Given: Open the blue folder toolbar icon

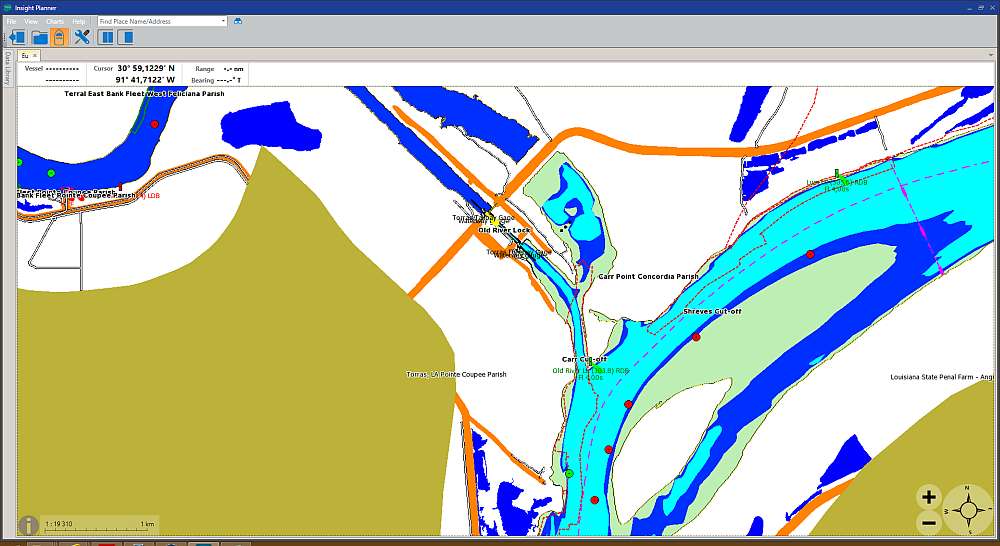Looking at the screenshot, I should click(40, 38).
